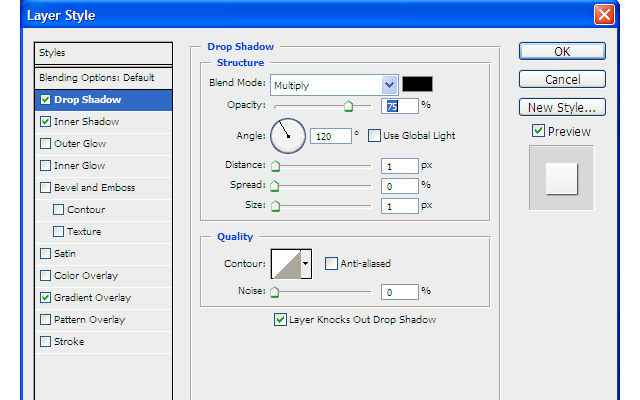Open the Gradient Overlay settings
The image size is (640, 400).
pos(92,298)
